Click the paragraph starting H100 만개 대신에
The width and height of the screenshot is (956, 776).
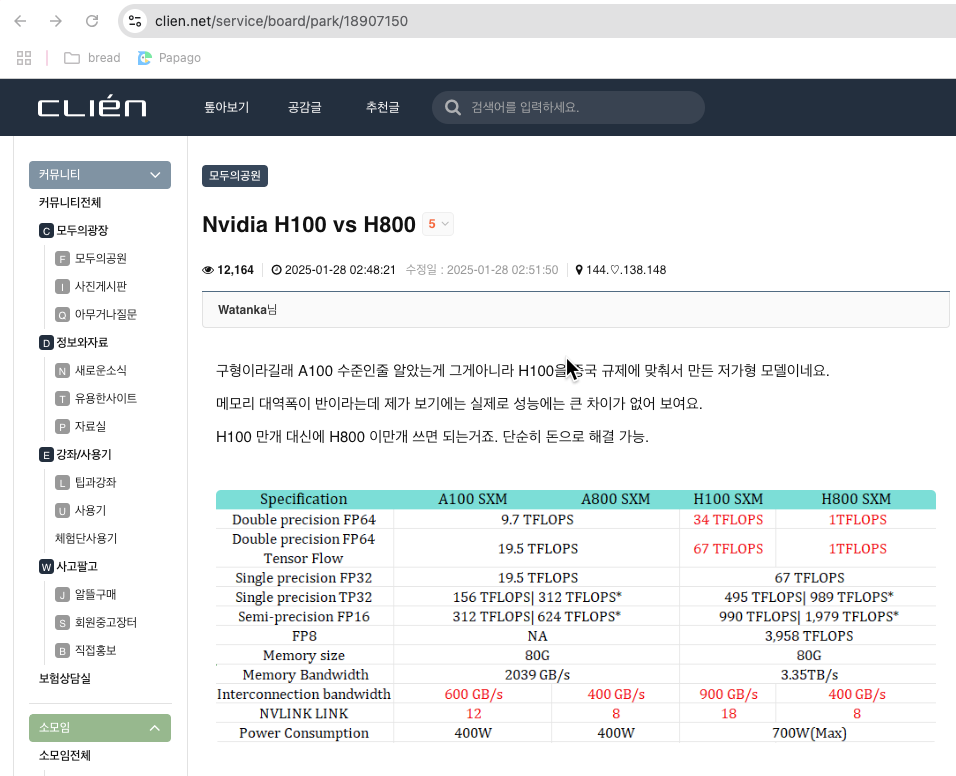432,436
